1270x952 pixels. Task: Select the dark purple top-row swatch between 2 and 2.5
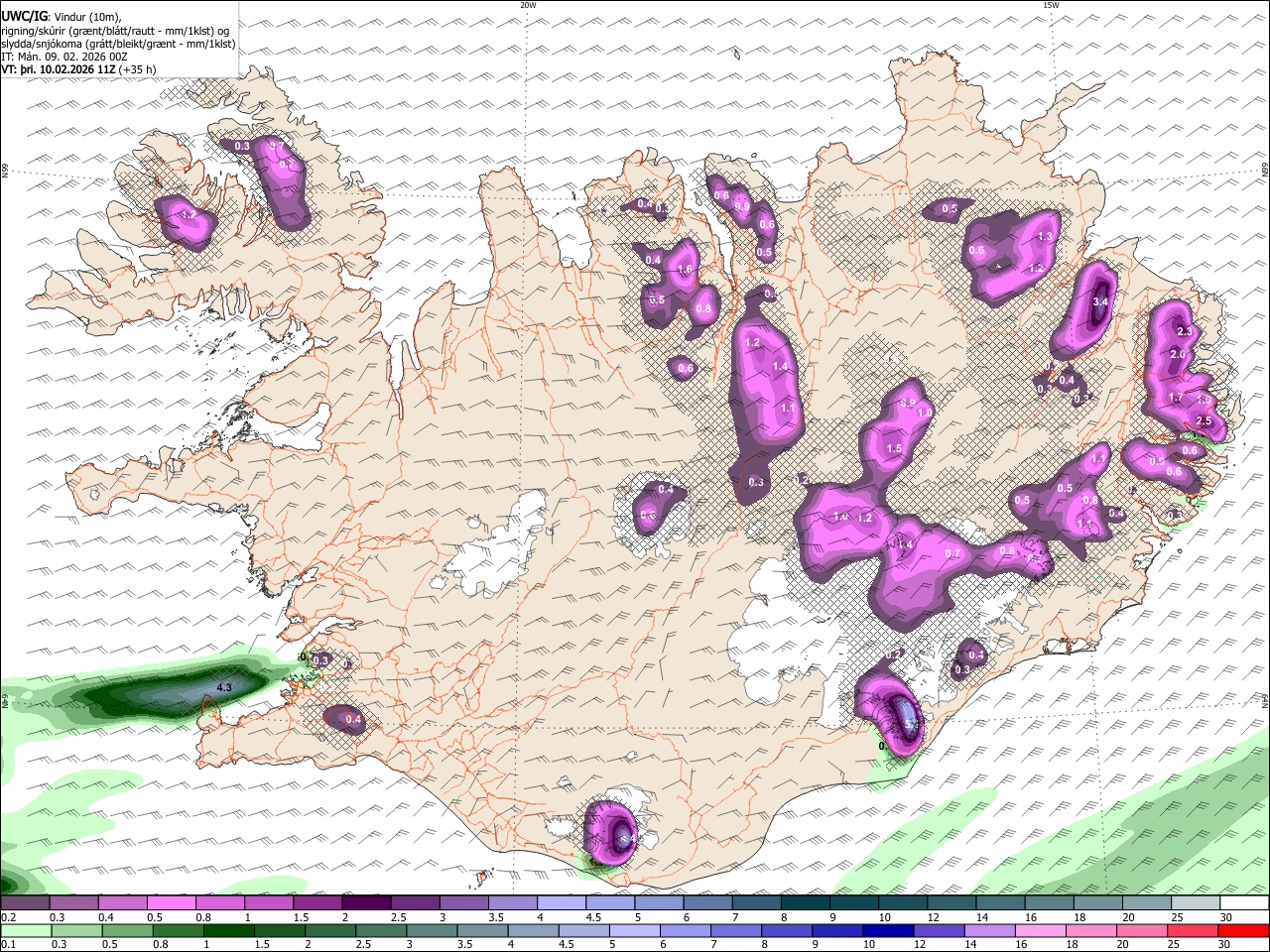click(x=366, y=902)
